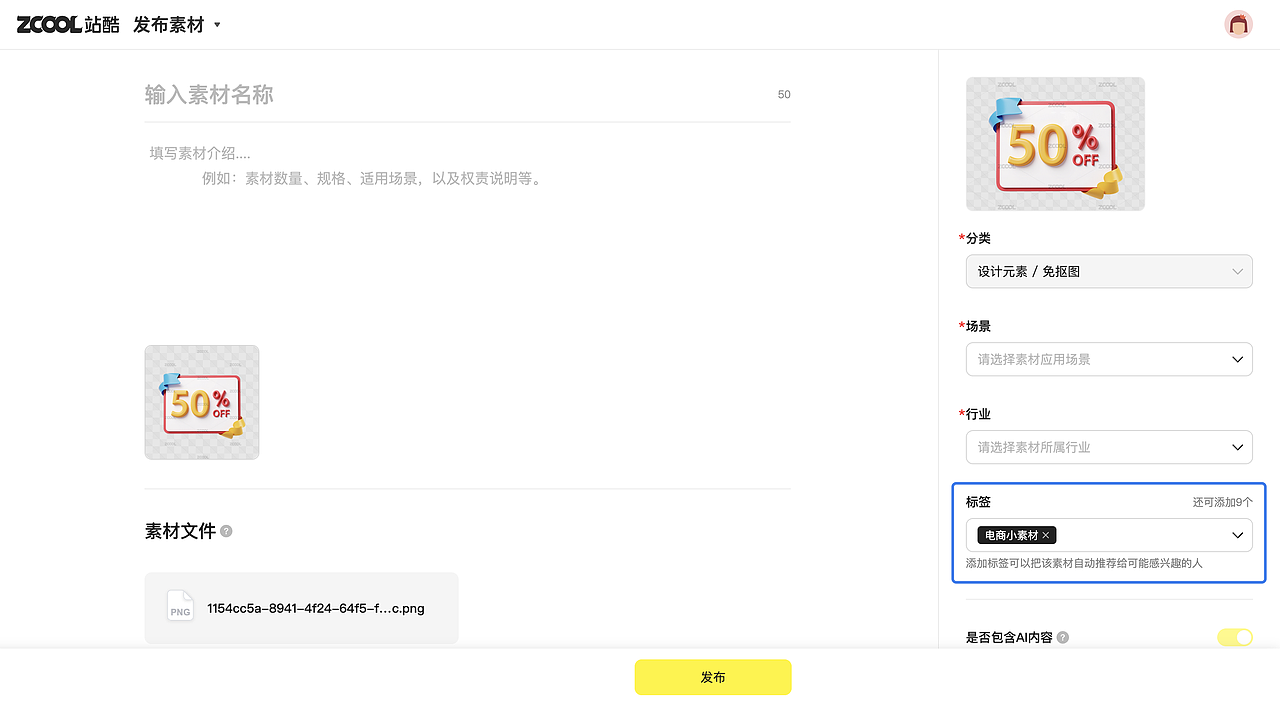Click the help icon beside 素材文件
This screenshot has width=1280, height=706.
click(226, 531)
